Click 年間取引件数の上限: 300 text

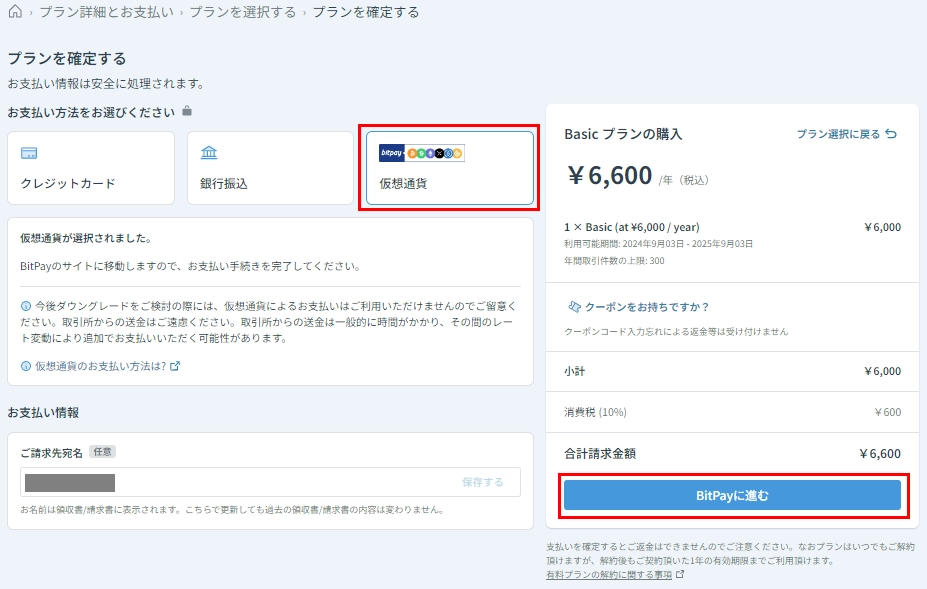[614, 261]
